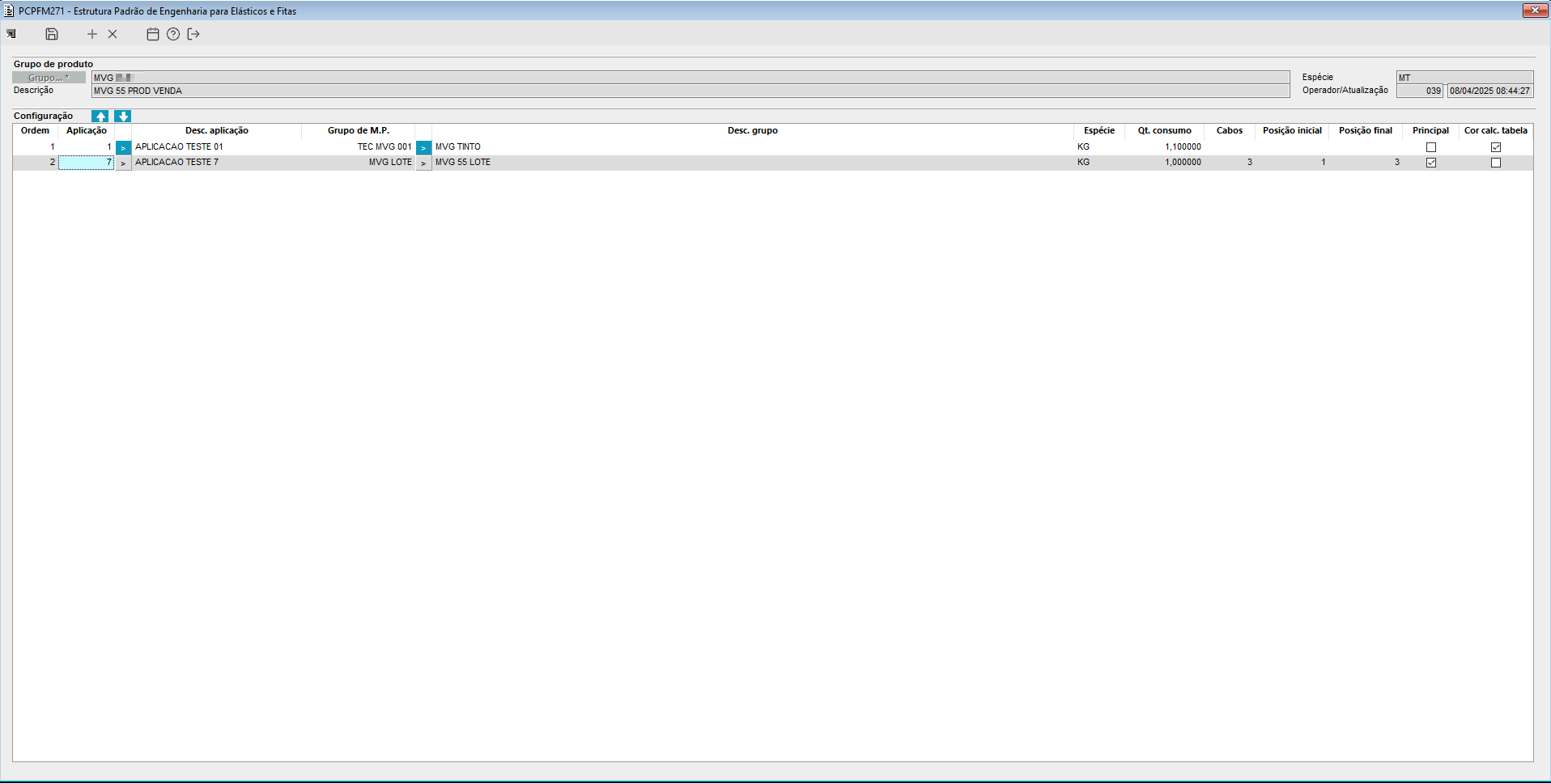Click the operator field showing 039

pyautogui.click(x=1420, y=91)
